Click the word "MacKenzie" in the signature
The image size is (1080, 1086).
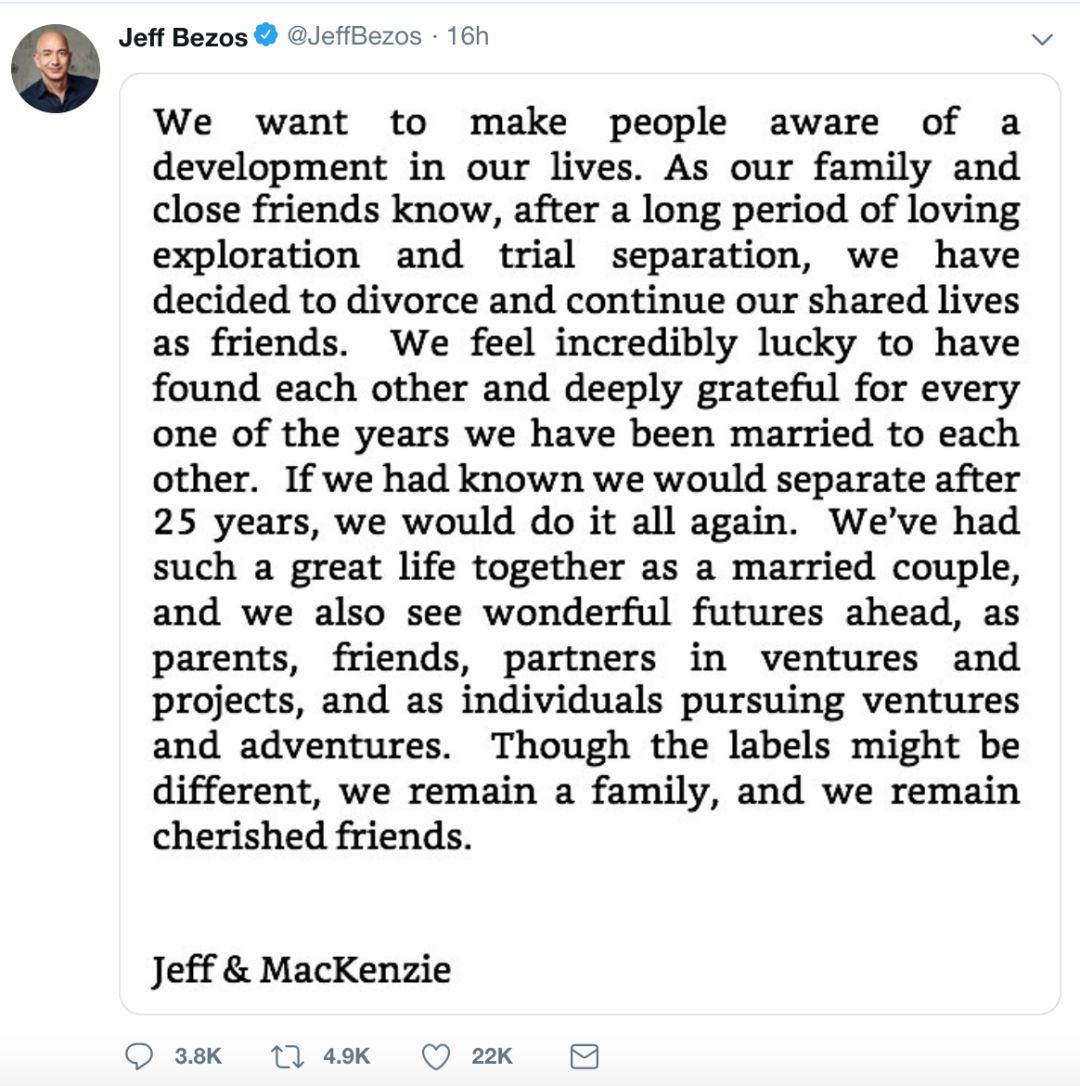[355, 969]
